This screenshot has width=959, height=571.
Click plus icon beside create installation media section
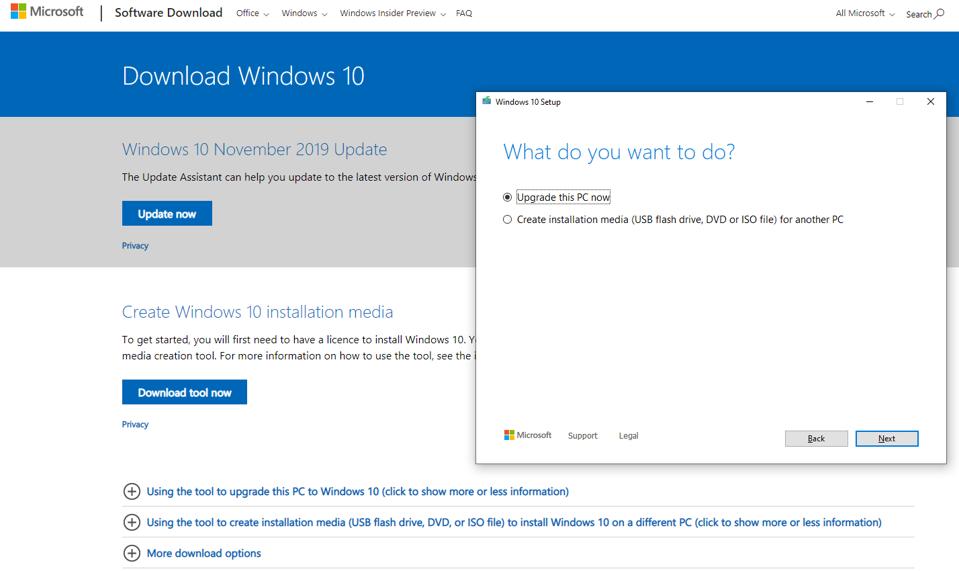[131, 522]
